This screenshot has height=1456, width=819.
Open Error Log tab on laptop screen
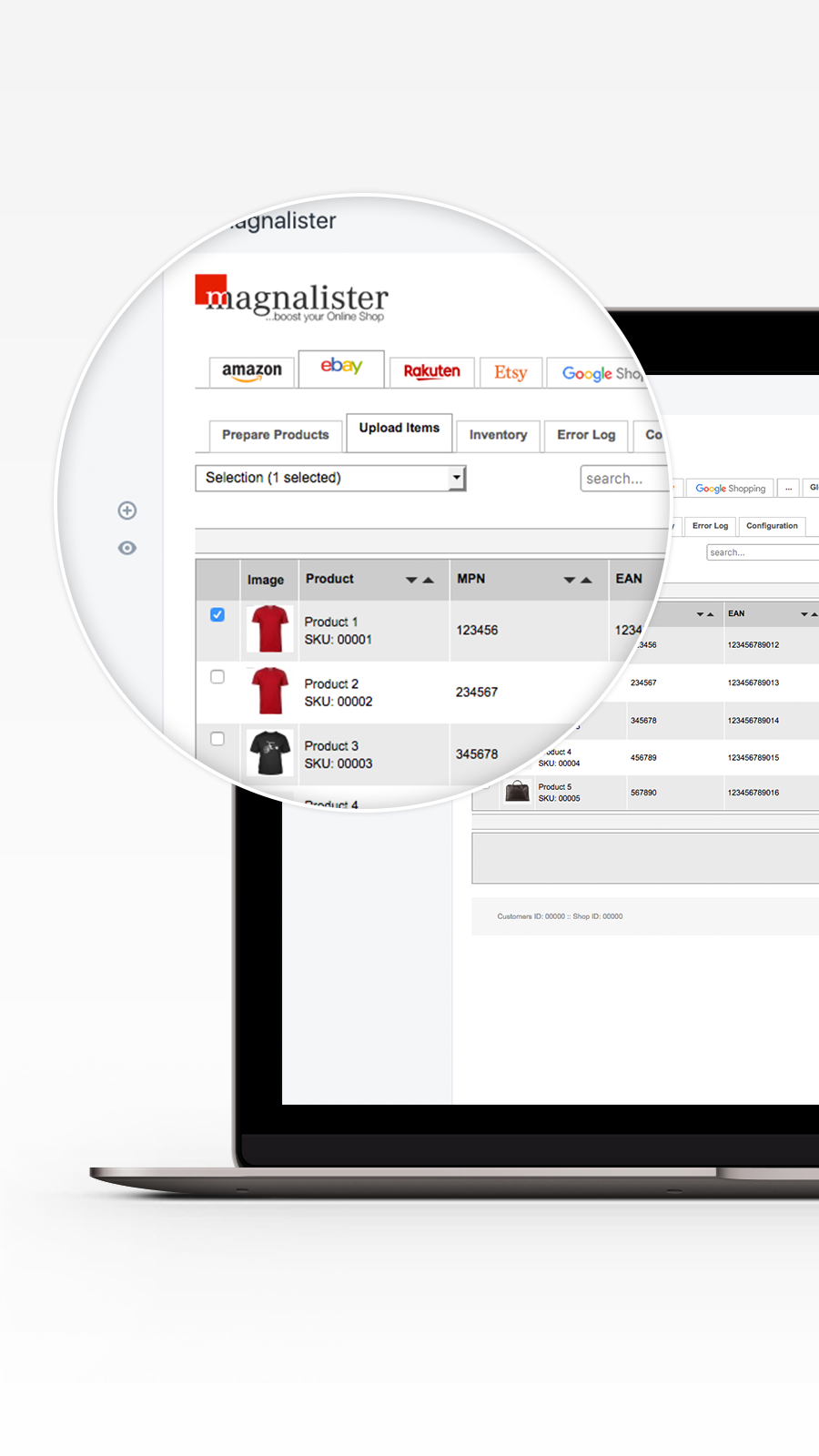[x=710, y=526]
